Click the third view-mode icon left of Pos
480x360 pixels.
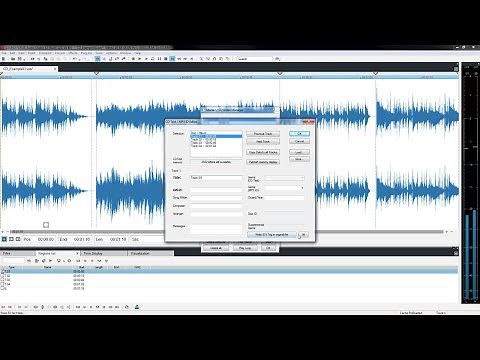coord(18,239)
